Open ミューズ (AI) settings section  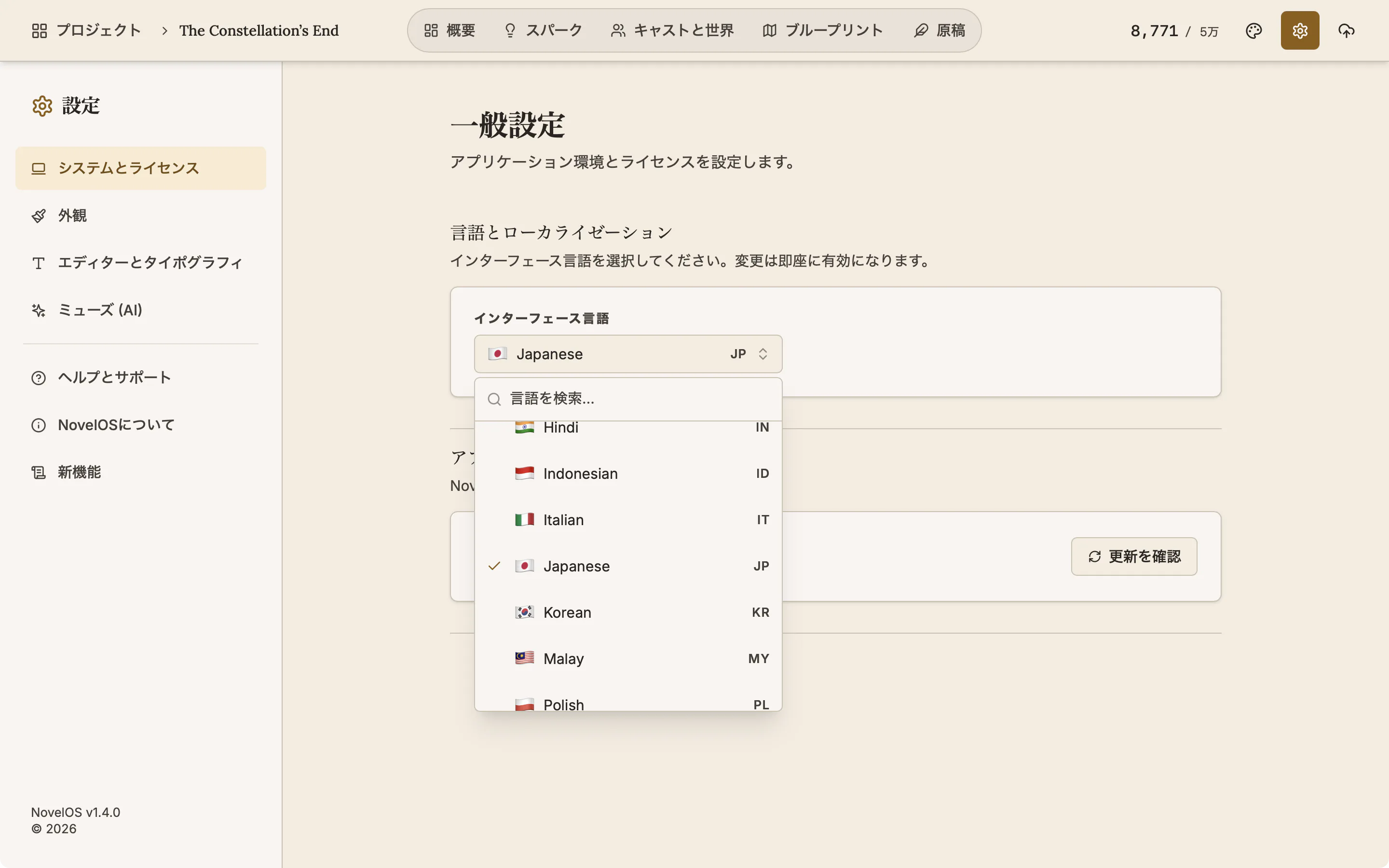tap(141, 311)
